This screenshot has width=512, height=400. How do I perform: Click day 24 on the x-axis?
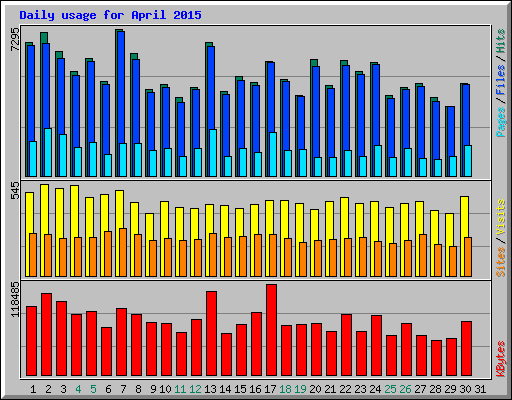click(x=375, y=389)
